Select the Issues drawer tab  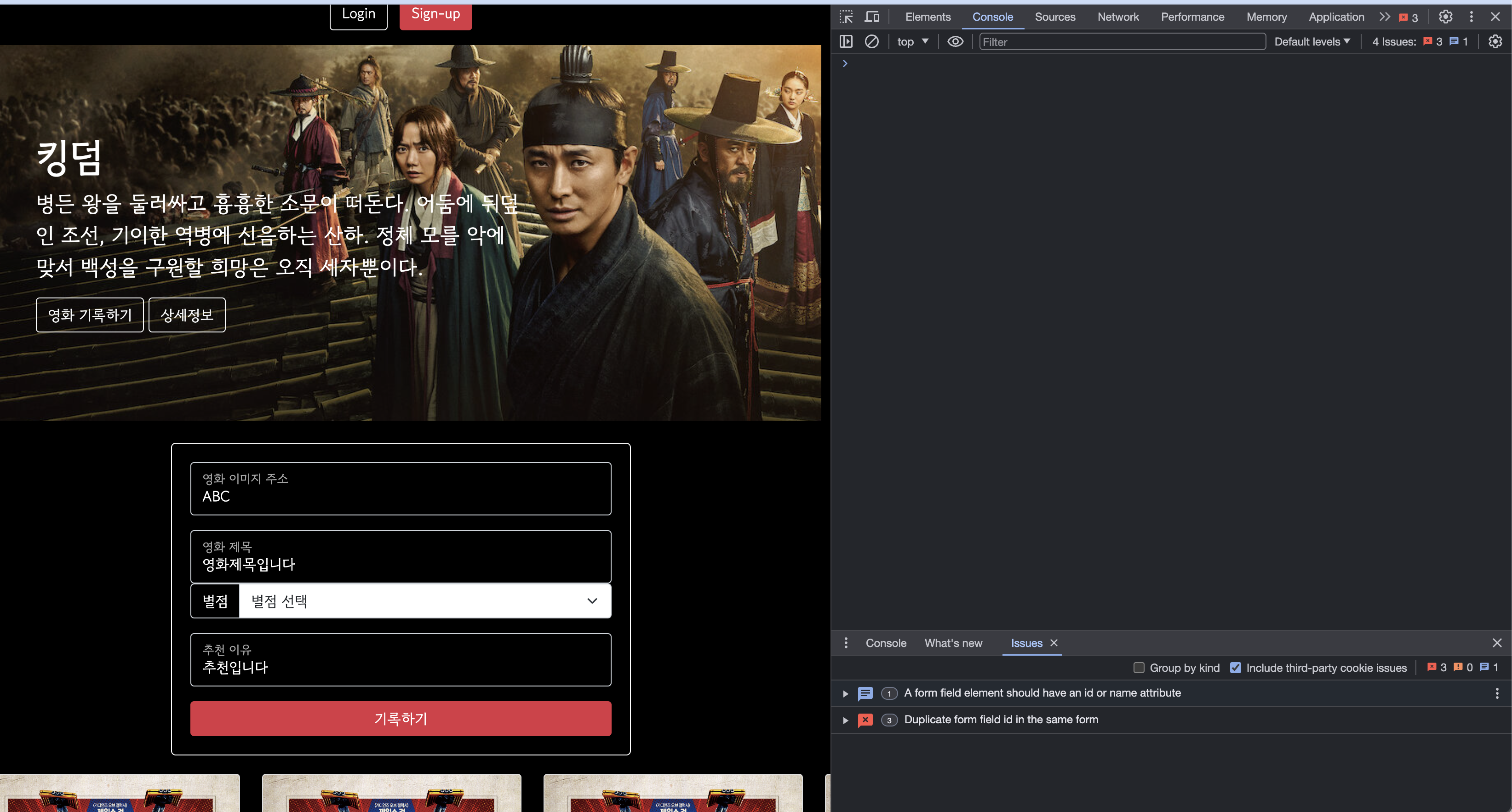1026,643
